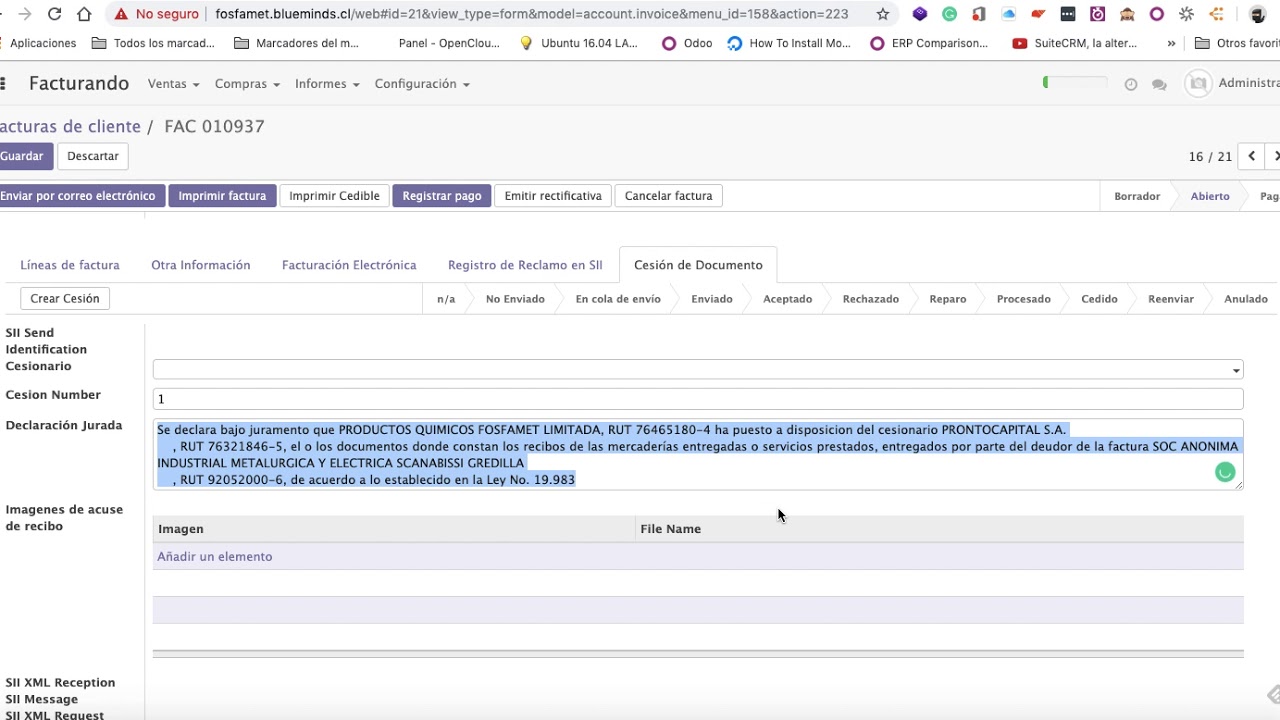The height and width of the screenshot is (720, 1280).
Task: Click Crear Cesión button
Action: click(x=65, y=298)
